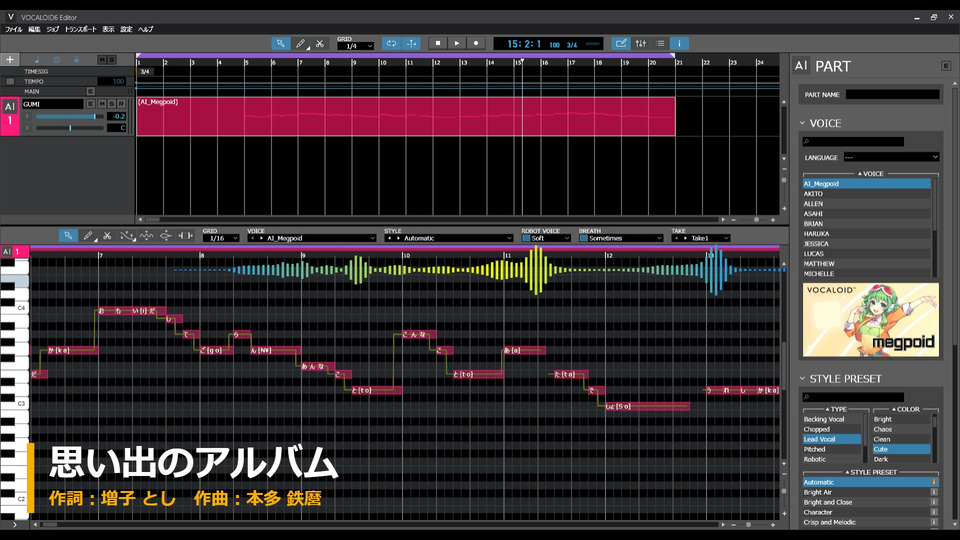
Task: Toggle auto-scroll button next to loop
Action: coord(411,43)
